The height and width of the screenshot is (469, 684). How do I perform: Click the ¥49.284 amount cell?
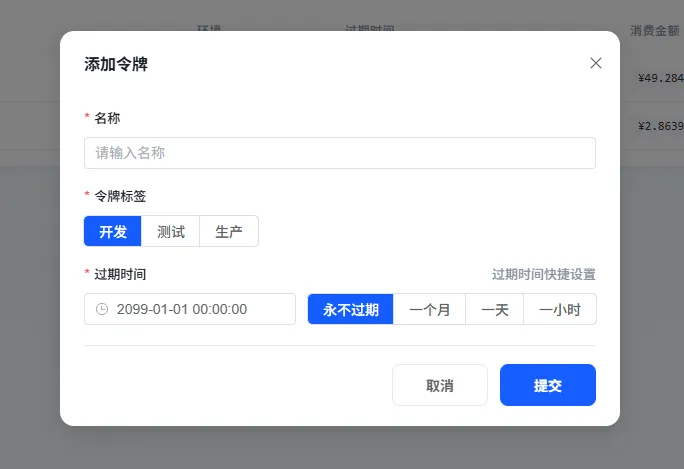click(660, 78)
